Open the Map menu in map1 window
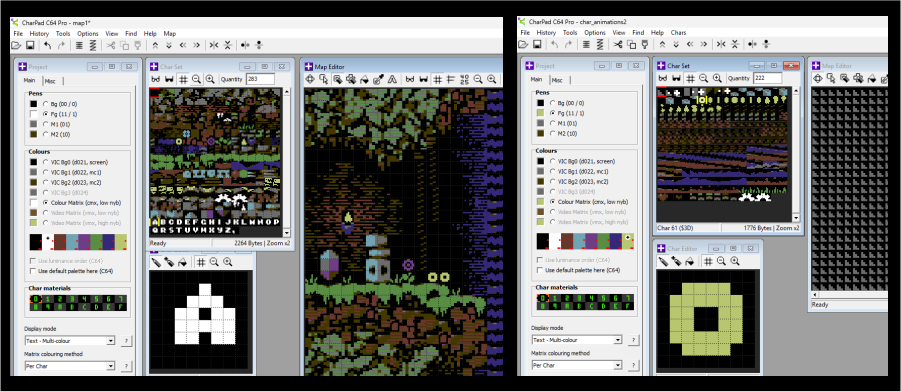Image resolution: width=901 pixels, height=392 pixels. (x=170, y=34)
